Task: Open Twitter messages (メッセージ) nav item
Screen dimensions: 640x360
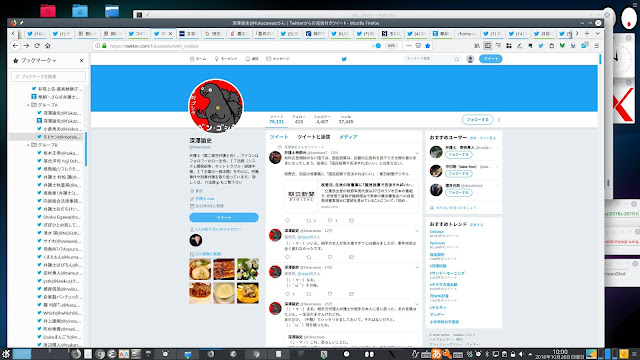Action: (x=278, y=59)
